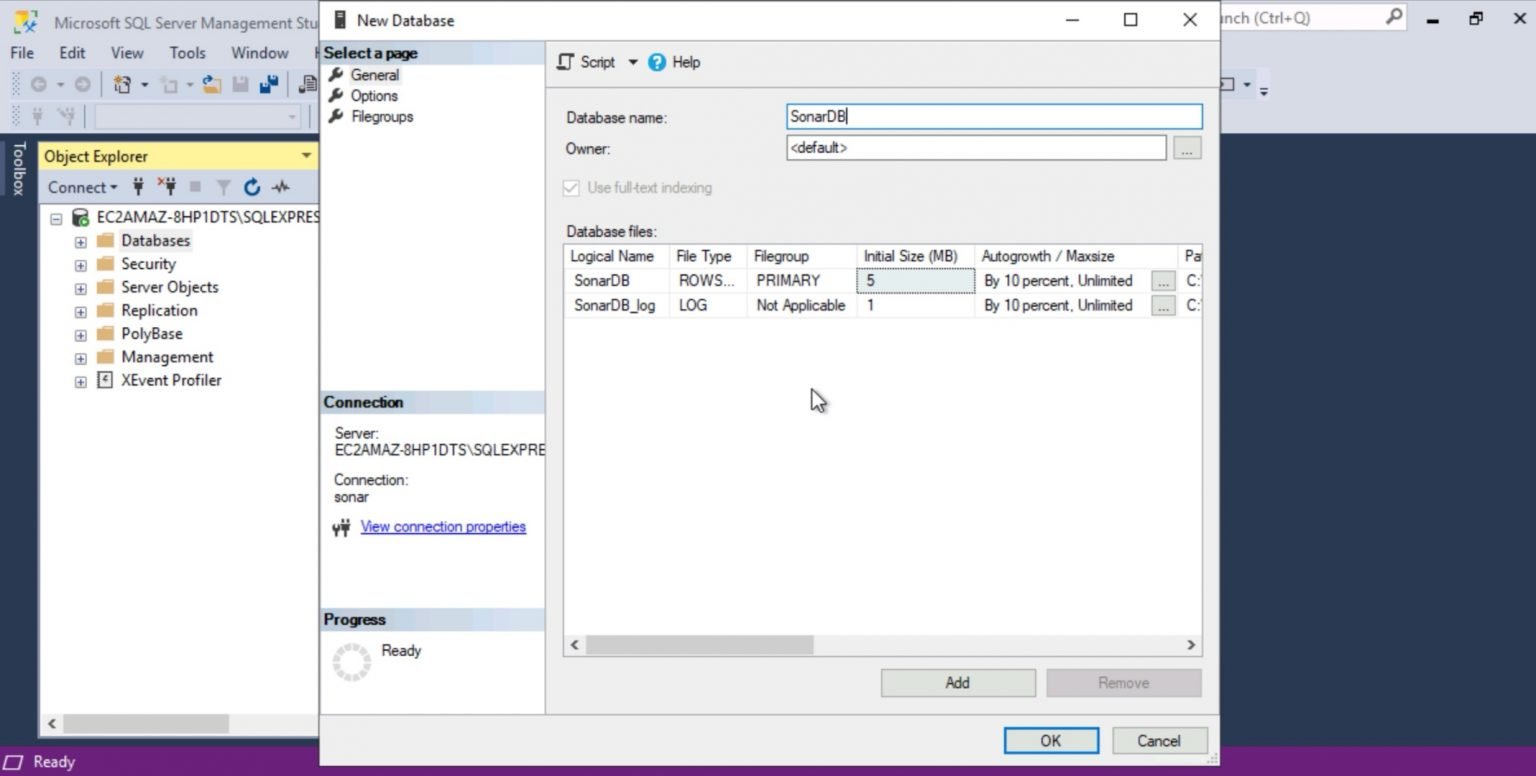The width and height of the screenshot is (1536, 776).
Task: Open the Script dropdown arrow
Action: pyautogui.click(x=631, y=62)
